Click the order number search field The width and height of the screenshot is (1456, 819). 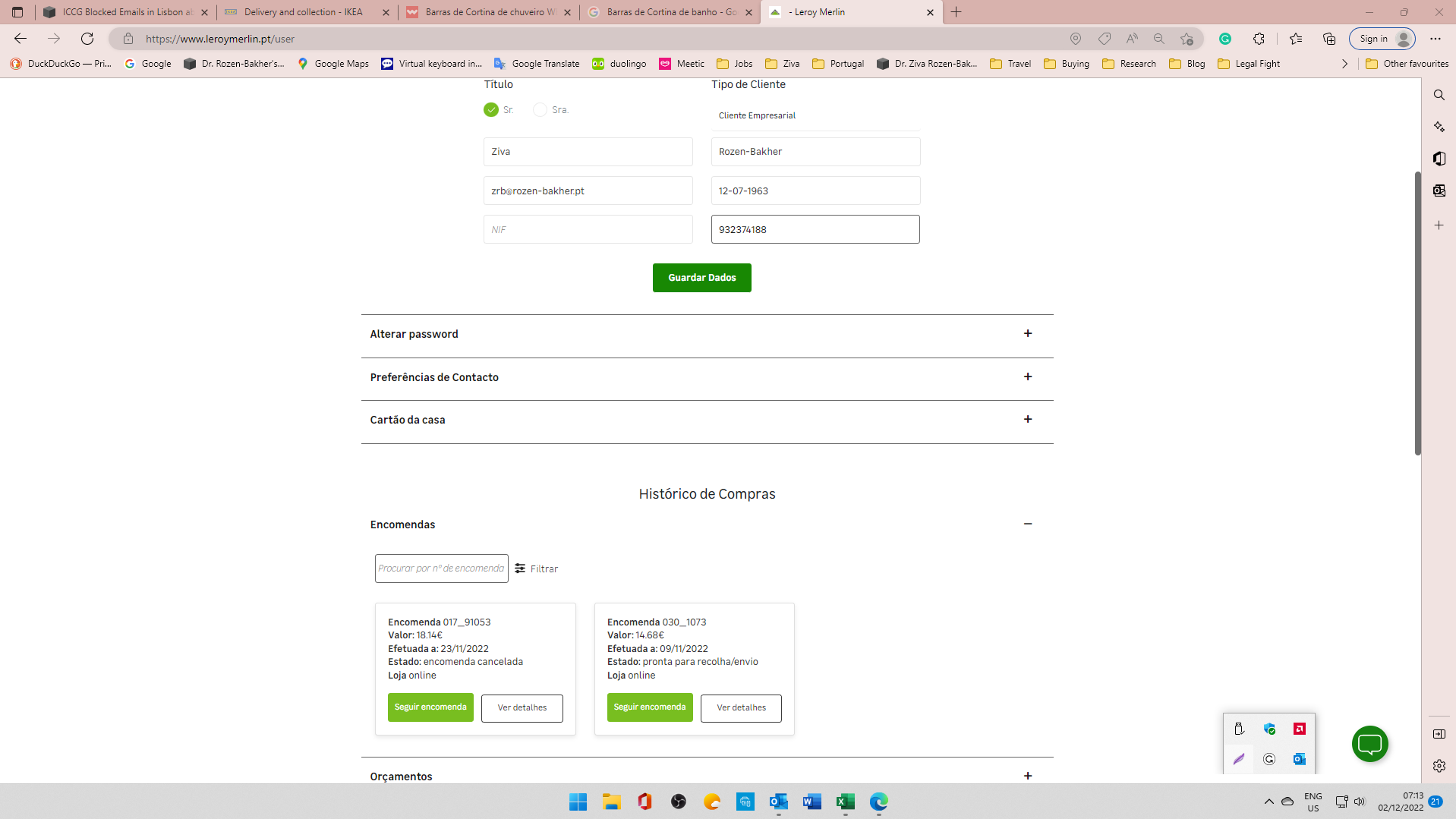[x=441, y=569]
